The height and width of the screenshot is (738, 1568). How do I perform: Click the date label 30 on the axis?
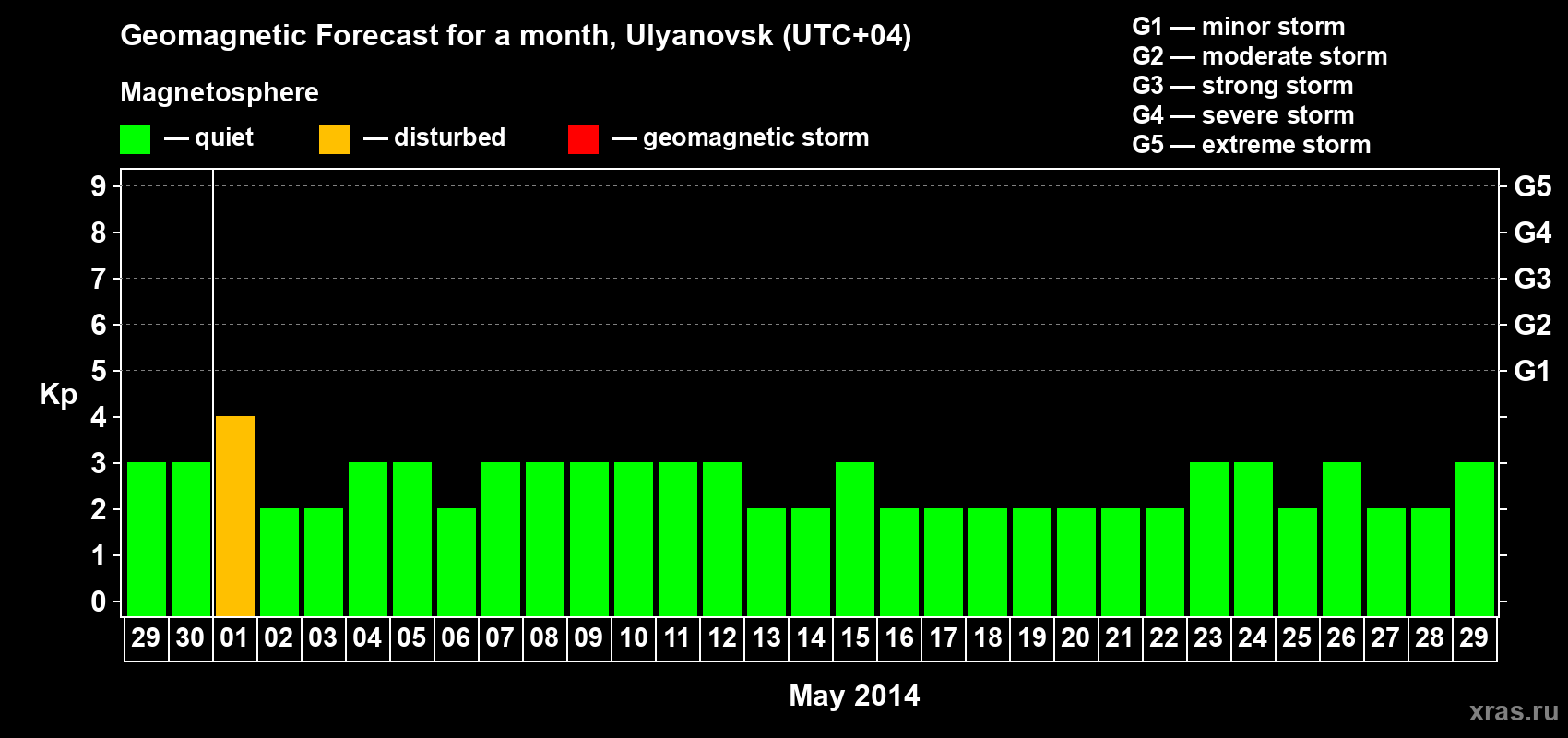(190, 638)
